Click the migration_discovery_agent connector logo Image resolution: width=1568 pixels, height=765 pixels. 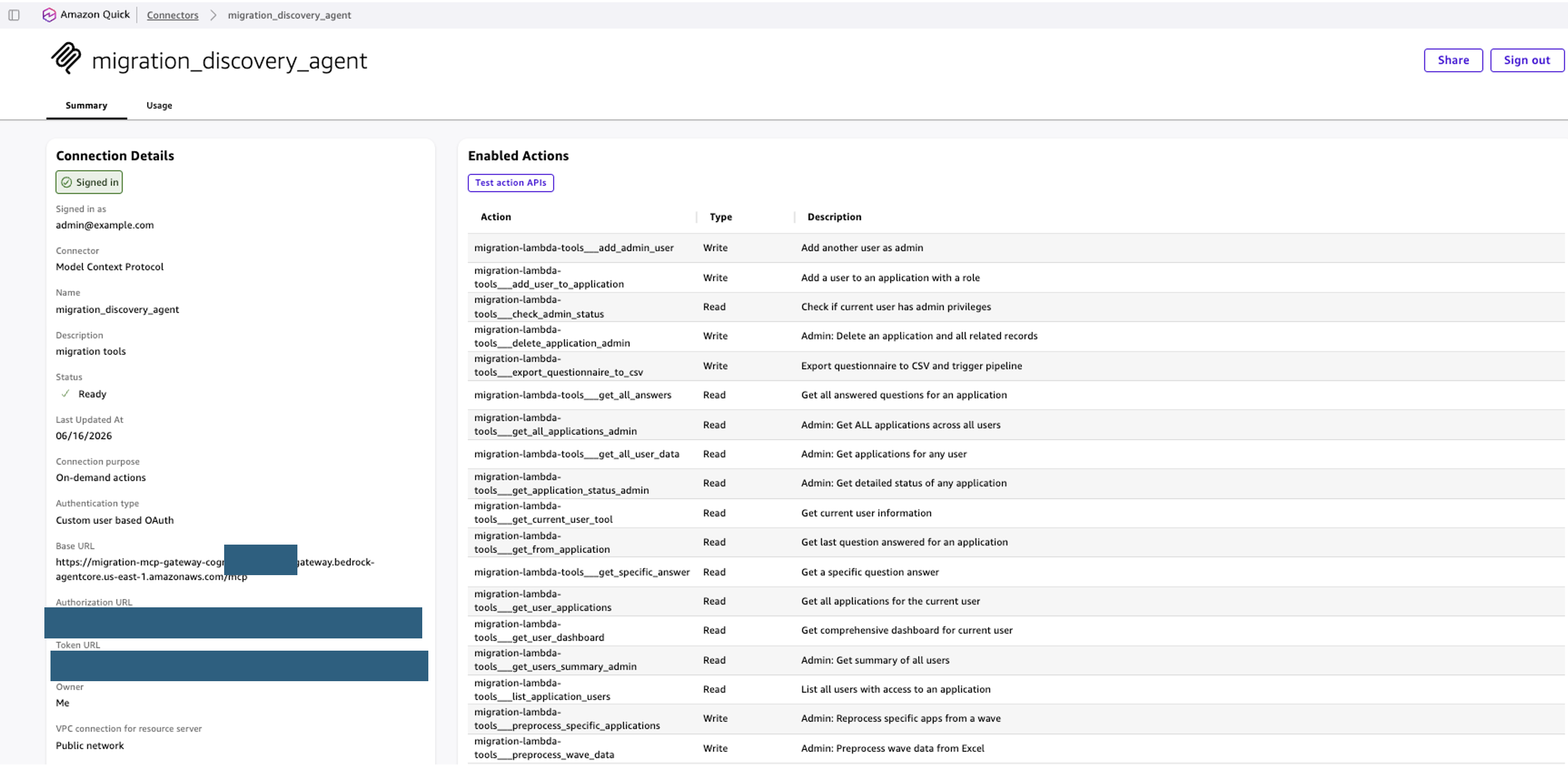(x=65, y=58)
